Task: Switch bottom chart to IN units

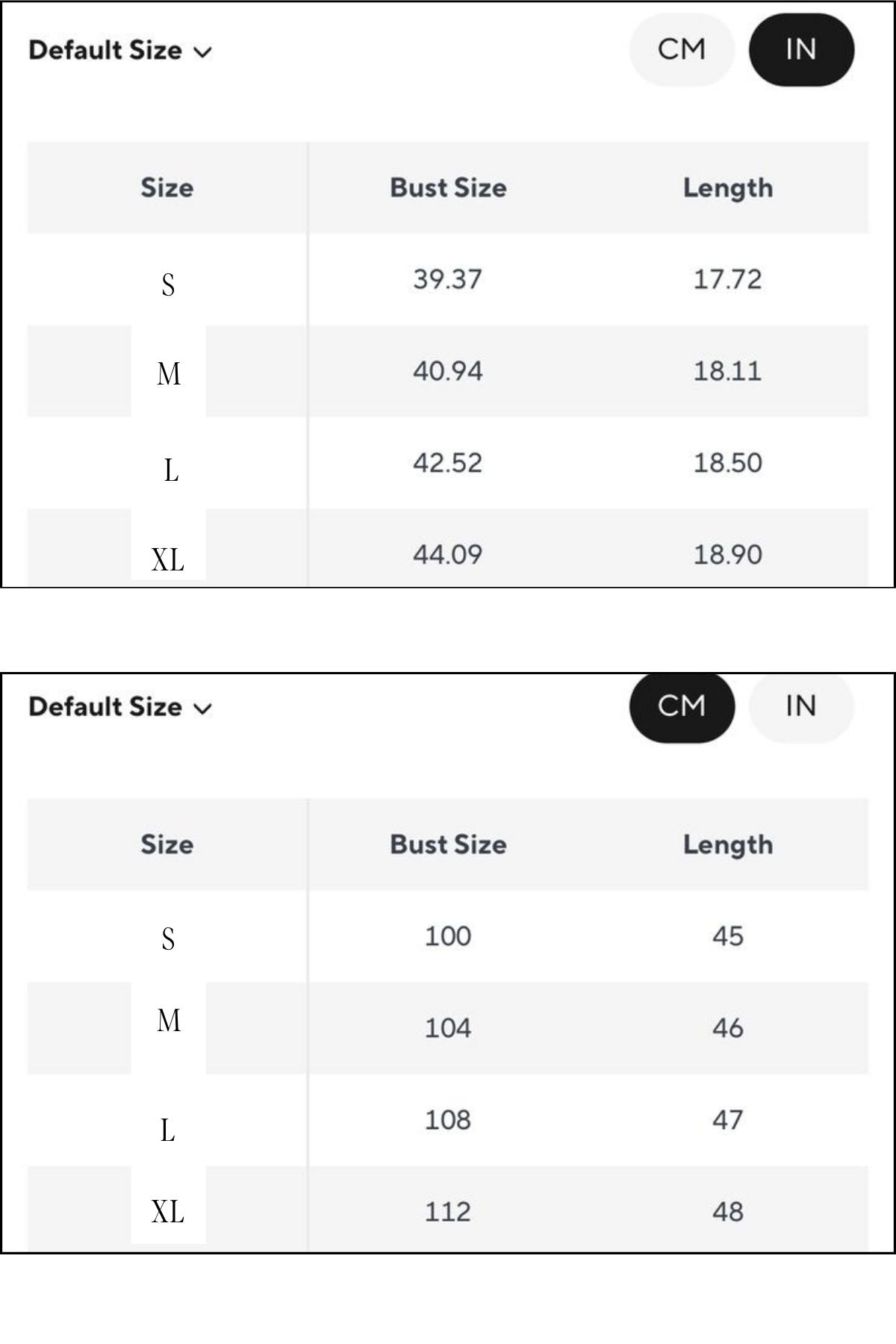Action: pyautogui.click(x=801, y=706)
